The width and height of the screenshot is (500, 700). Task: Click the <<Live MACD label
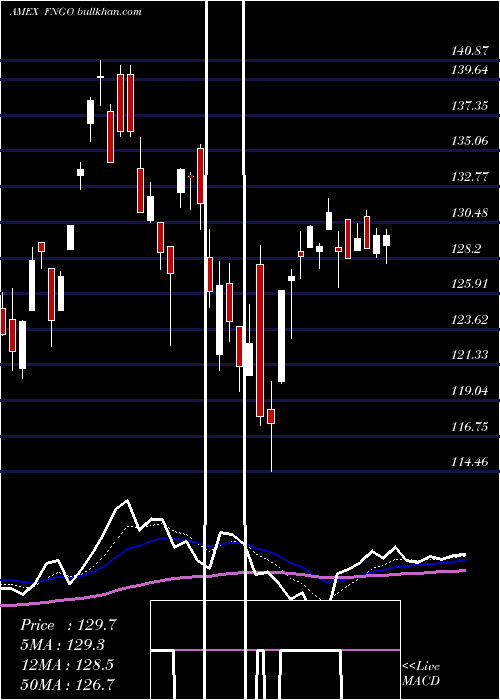[421, 673]
